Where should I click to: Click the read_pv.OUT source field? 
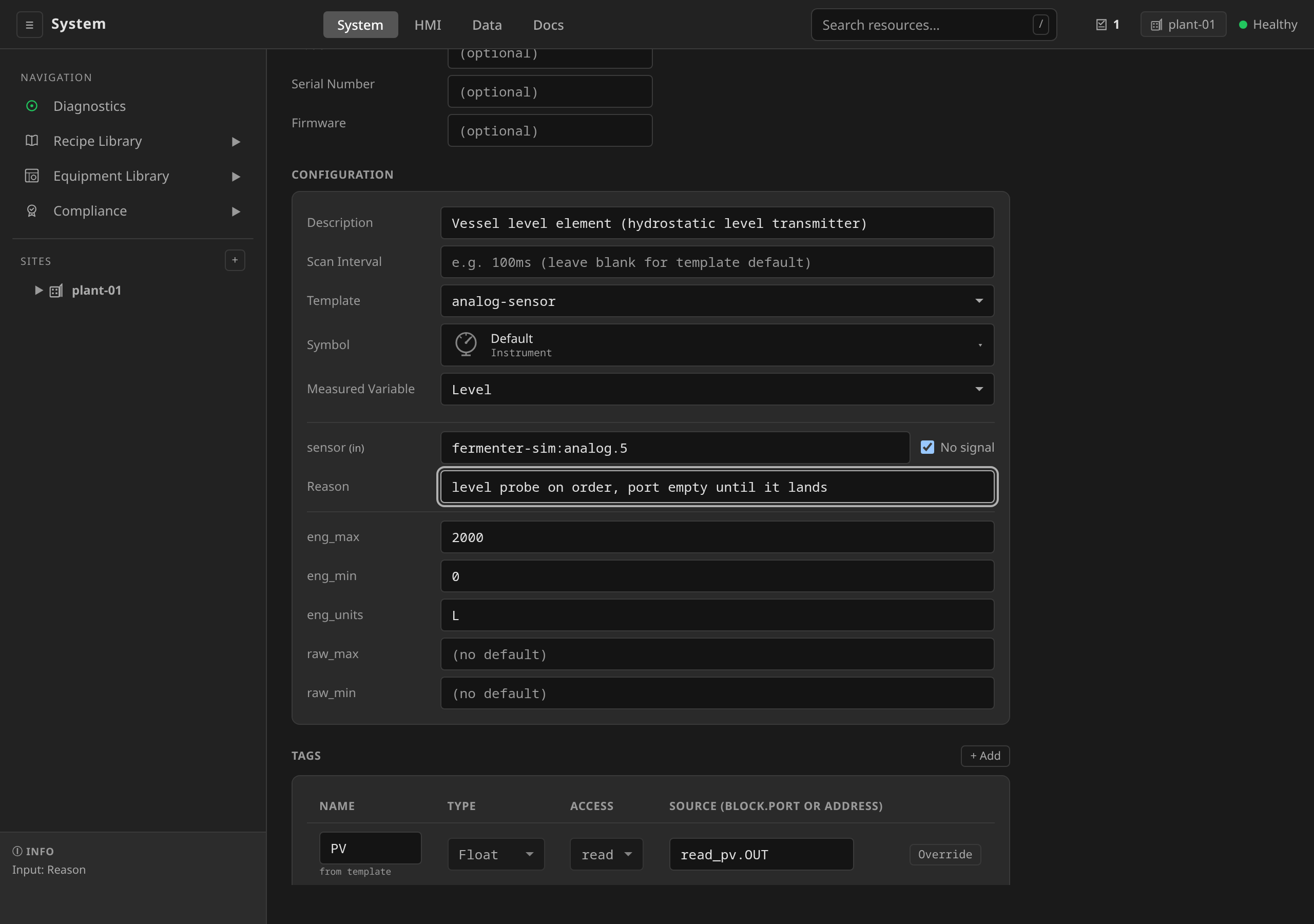pyautogui.click(x=761, y=854)
